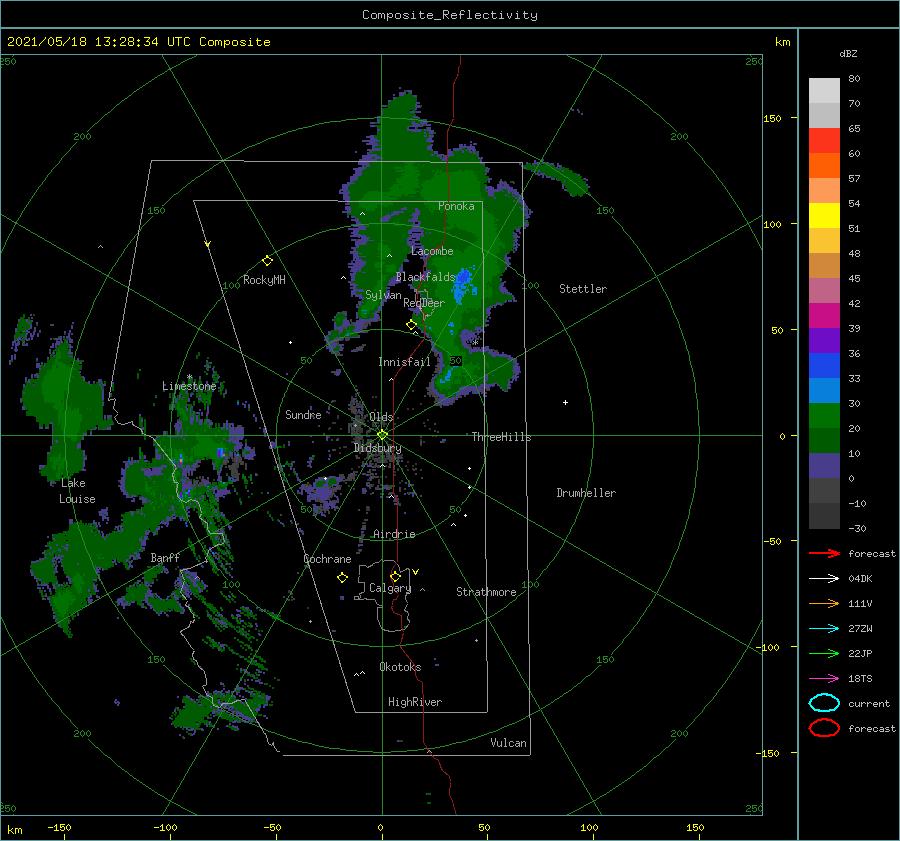Select the red 60-65 dBZ color swatch
Viewport: 900px width, 841px height.
pyautogui.click(x=824, y=141)
